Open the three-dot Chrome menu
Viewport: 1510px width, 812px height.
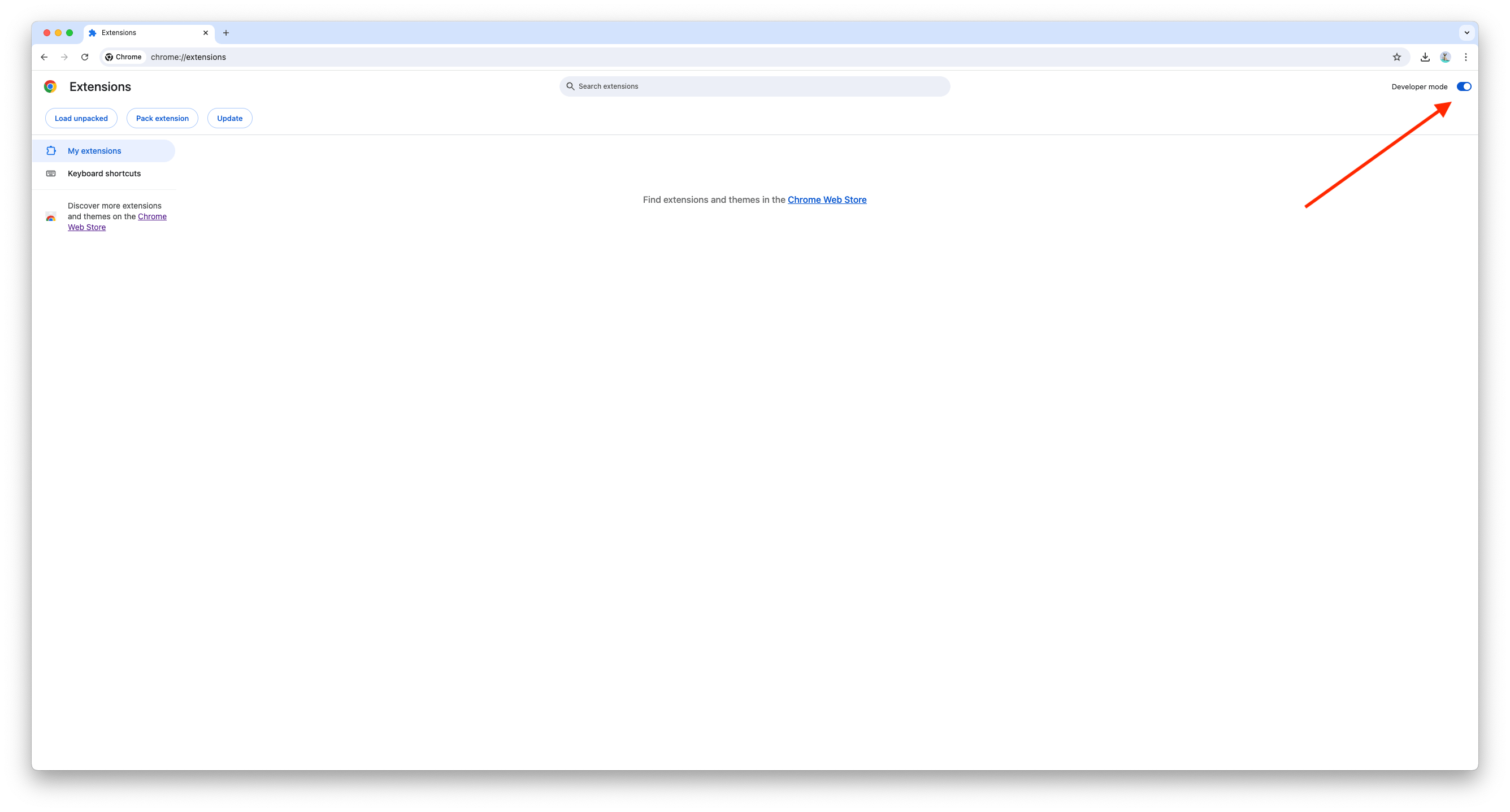1465,57
